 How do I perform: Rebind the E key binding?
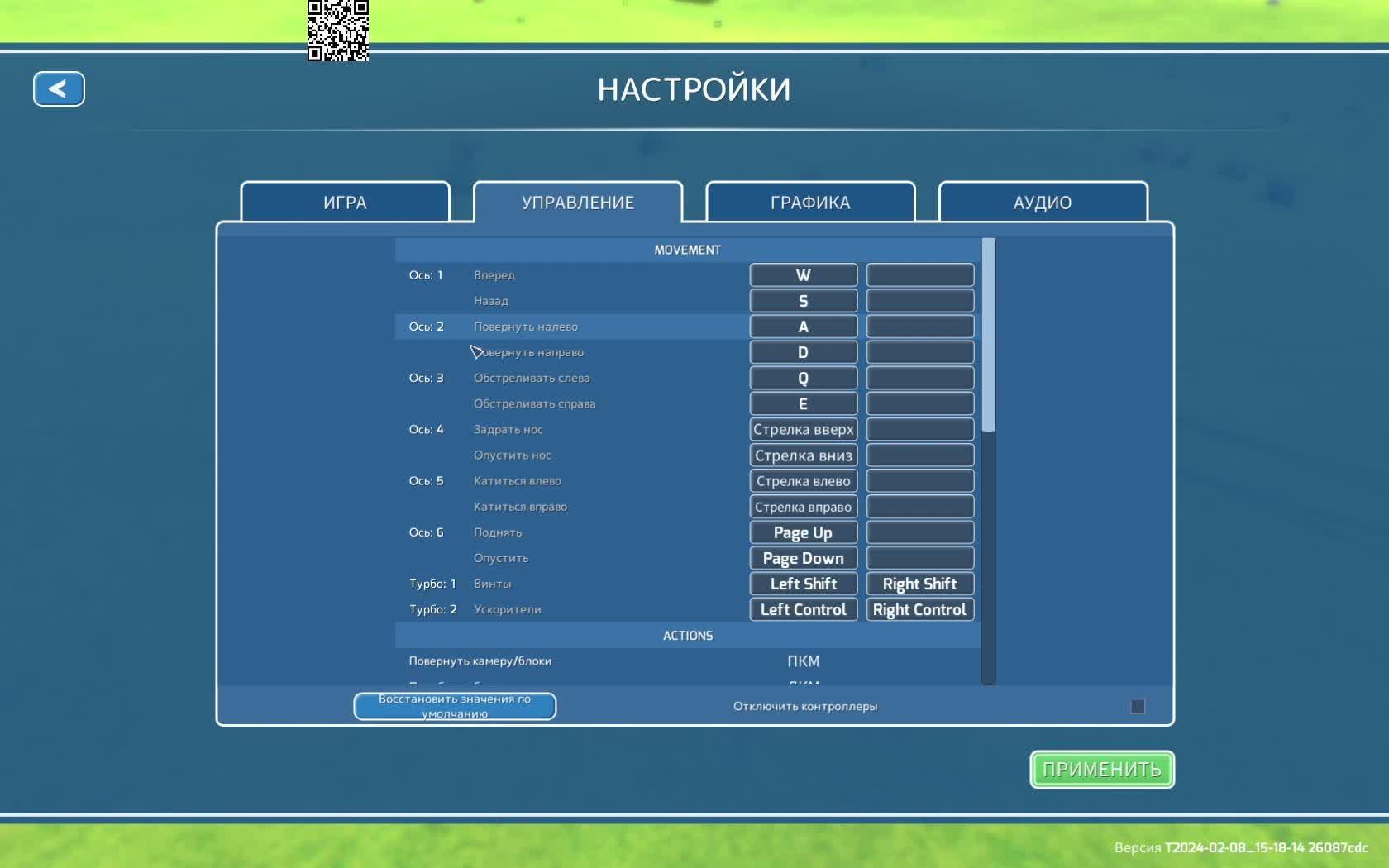pos(804,403)
